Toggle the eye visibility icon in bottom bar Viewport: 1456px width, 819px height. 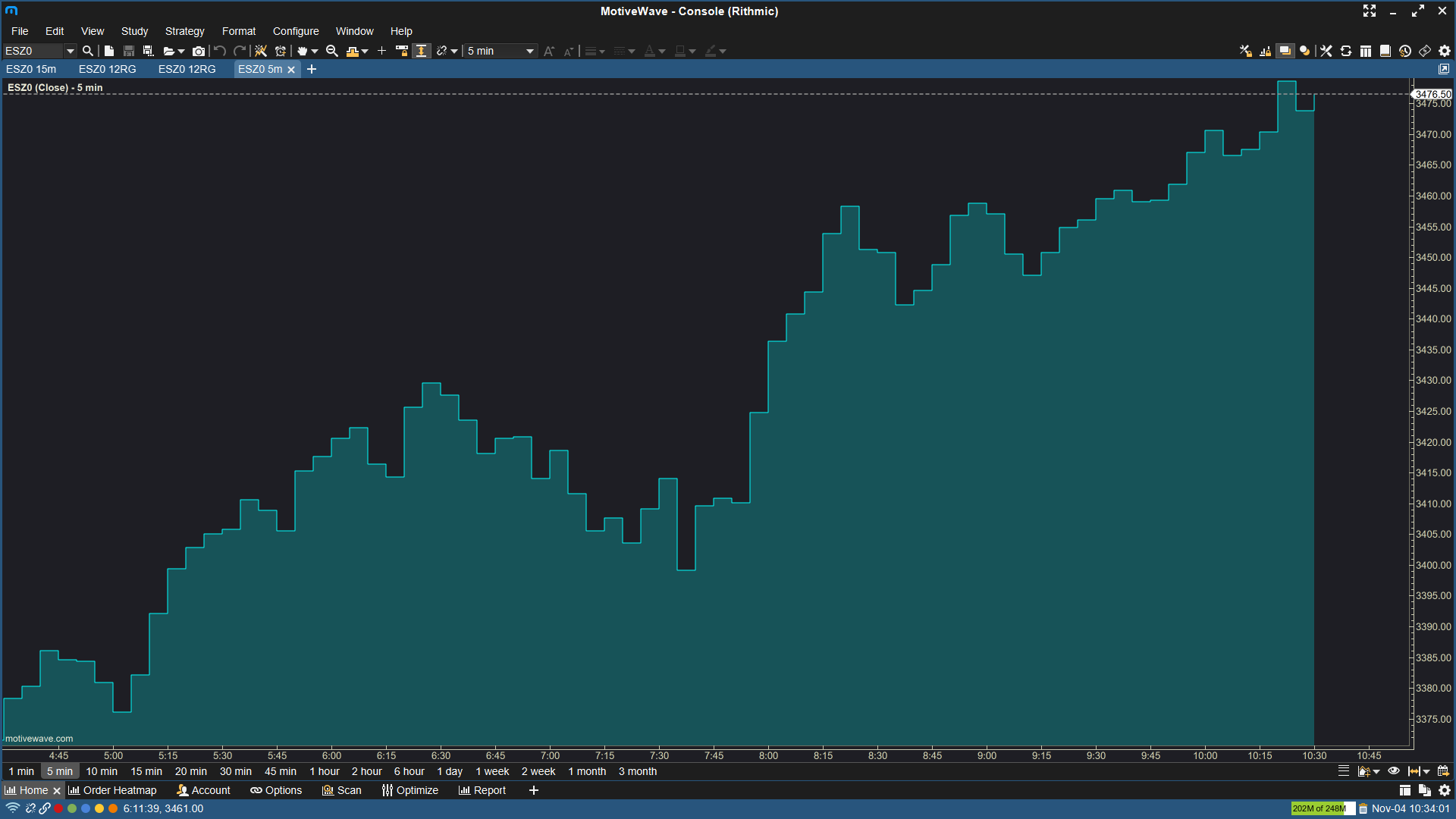tap(1394, 771)
